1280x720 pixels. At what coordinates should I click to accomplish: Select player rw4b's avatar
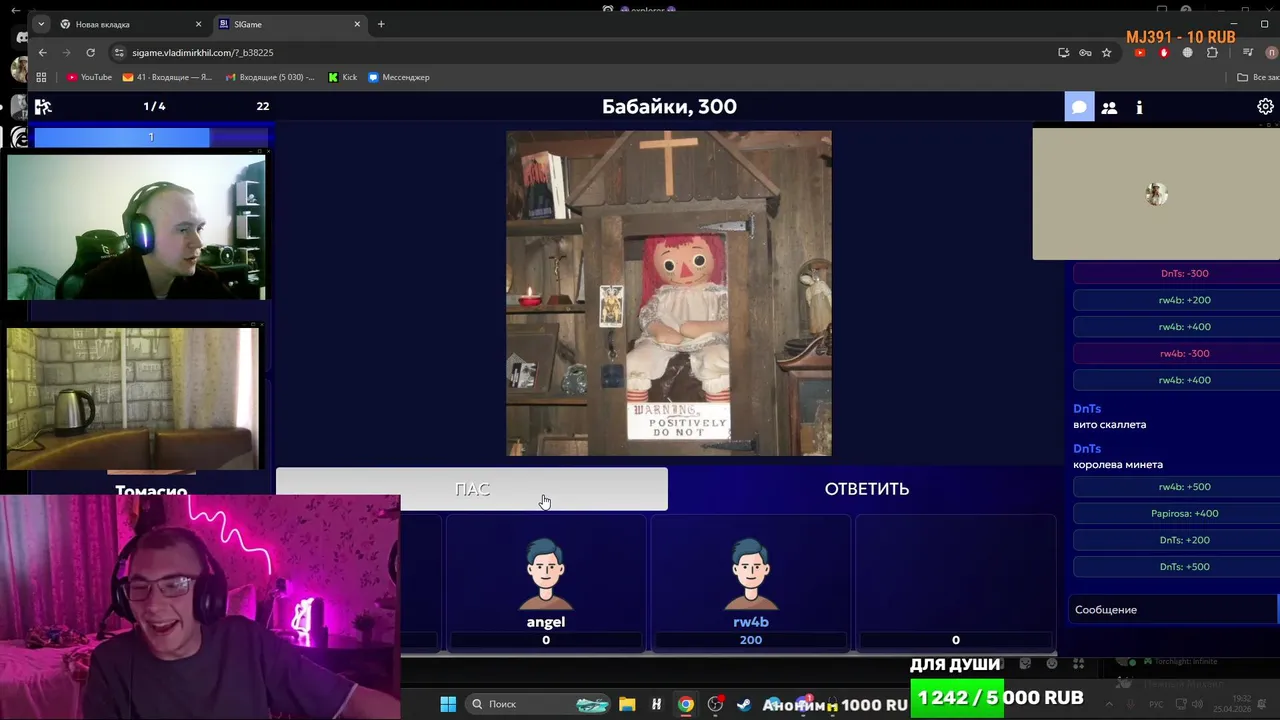click(x=751, y=575)
